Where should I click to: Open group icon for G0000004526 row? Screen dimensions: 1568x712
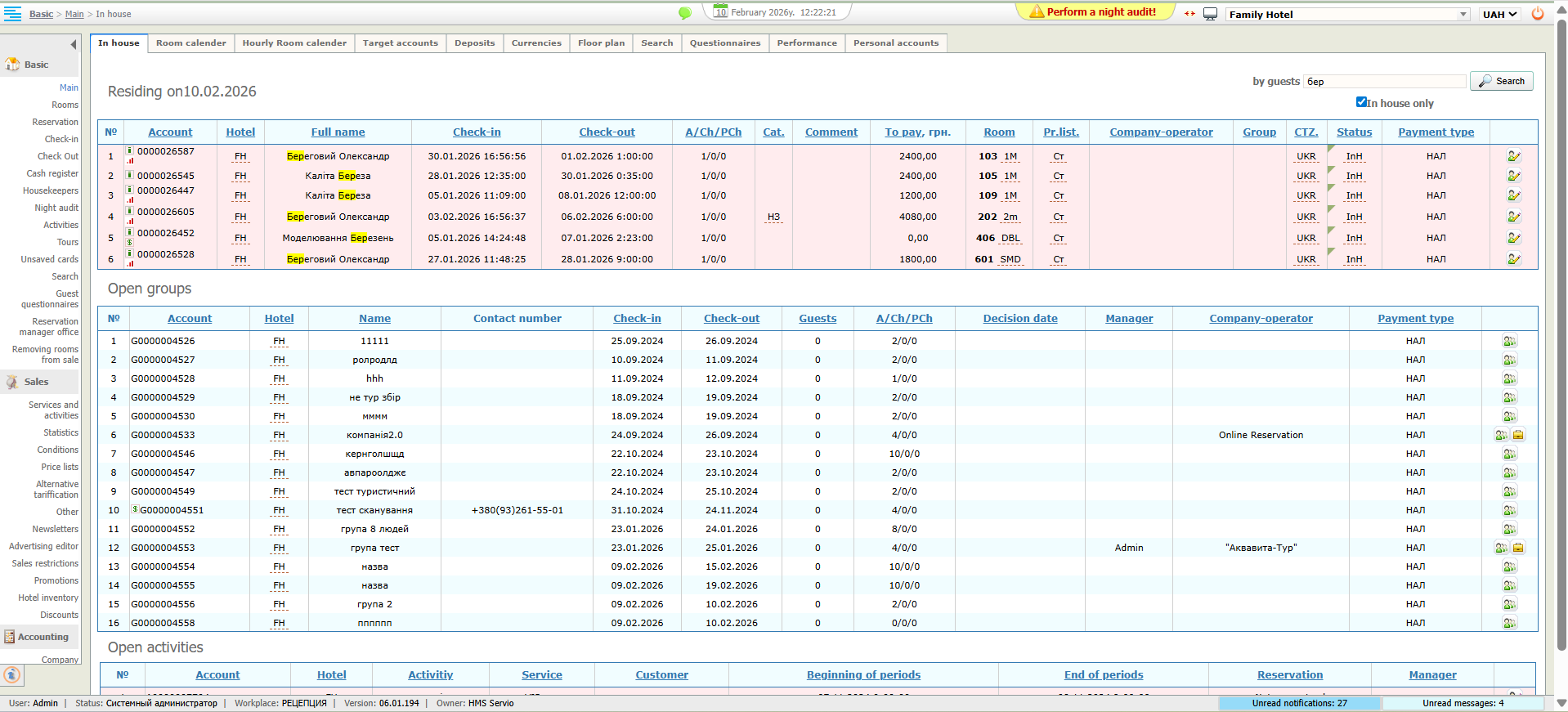[x=1509, y=341]
